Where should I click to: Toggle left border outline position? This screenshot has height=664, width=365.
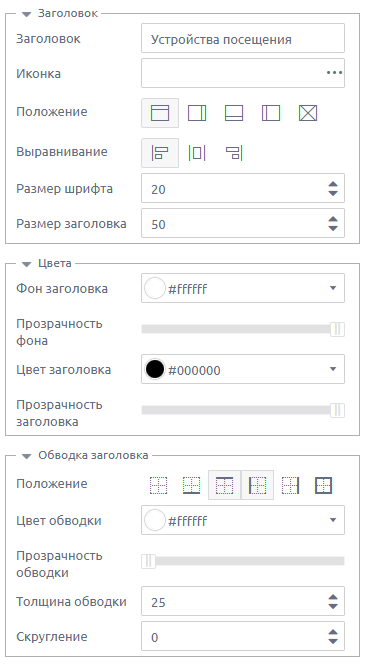[x=257, y=485]
